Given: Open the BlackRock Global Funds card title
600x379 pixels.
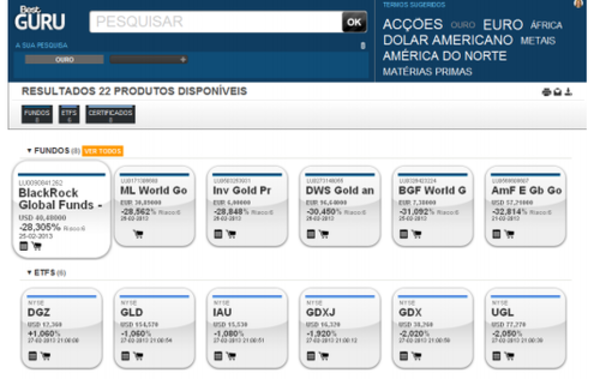Looking at the screenshot, I should pos(60,199).
